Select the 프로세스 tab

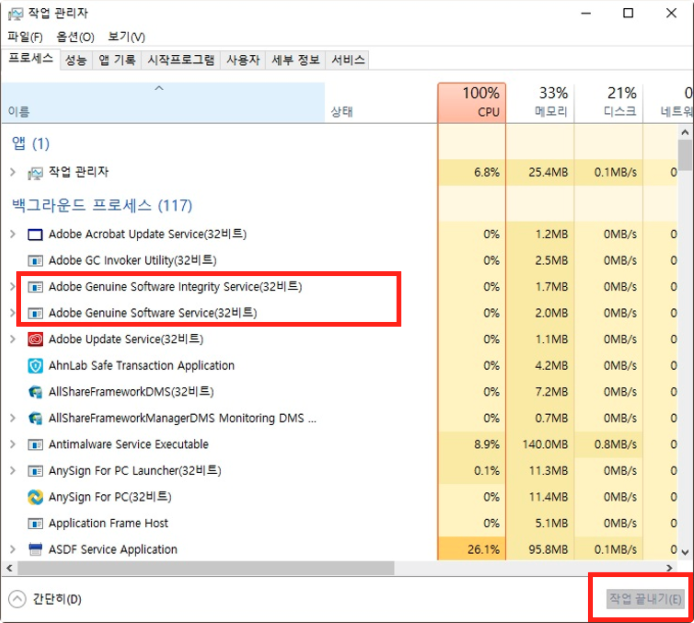tap(31, 58)
